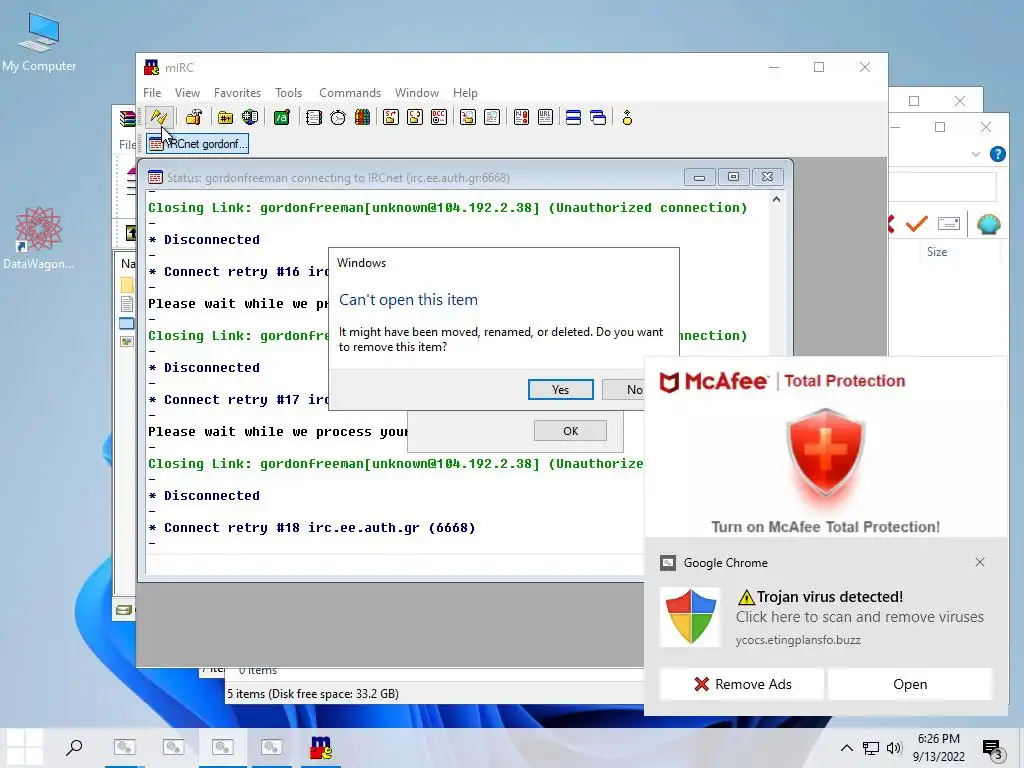Click the Status window title bar icon
The width and height of the screenshot is (1024, 768).
click(x=155, y=177)
